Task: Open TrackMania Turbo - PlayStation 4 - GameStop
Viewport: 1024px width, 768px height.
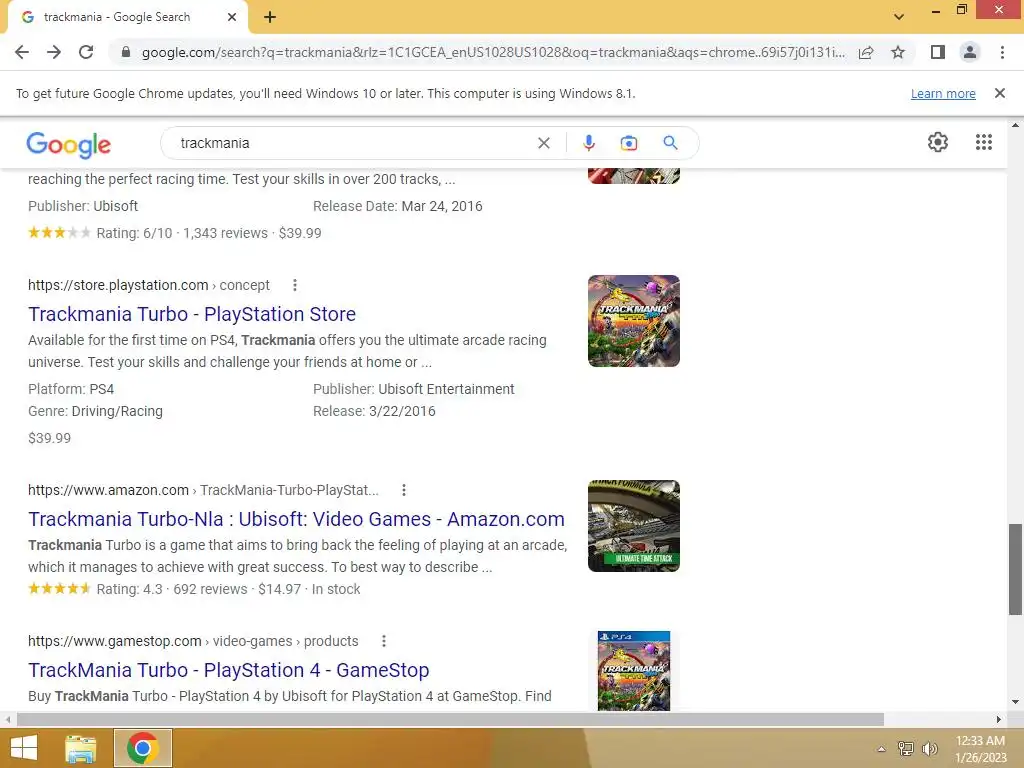Action: coord(229,670)
